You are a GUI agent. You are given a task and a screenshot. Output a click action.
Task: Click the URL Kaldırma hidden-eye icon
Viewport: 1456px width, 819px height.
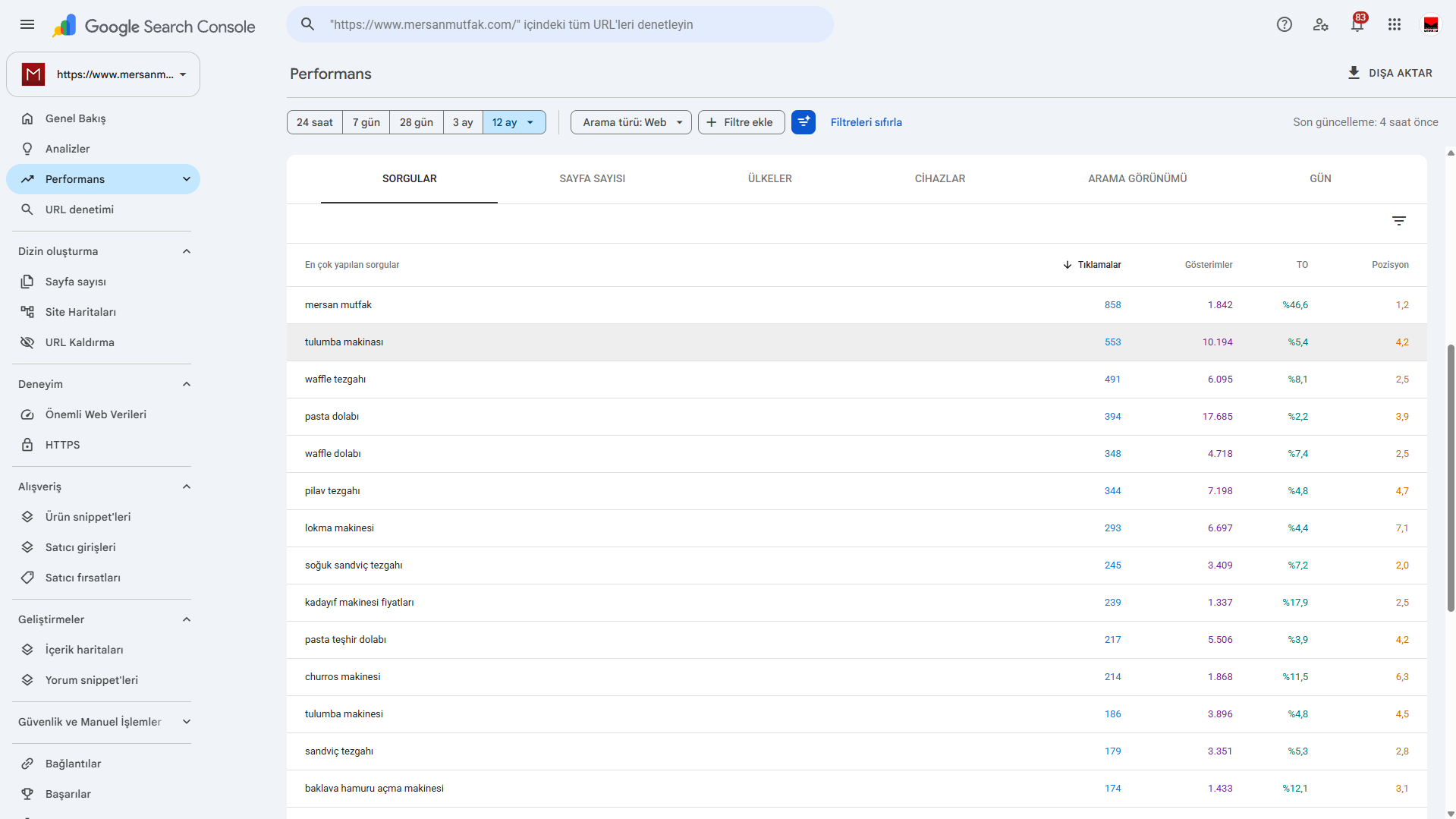tap(27, 342)
